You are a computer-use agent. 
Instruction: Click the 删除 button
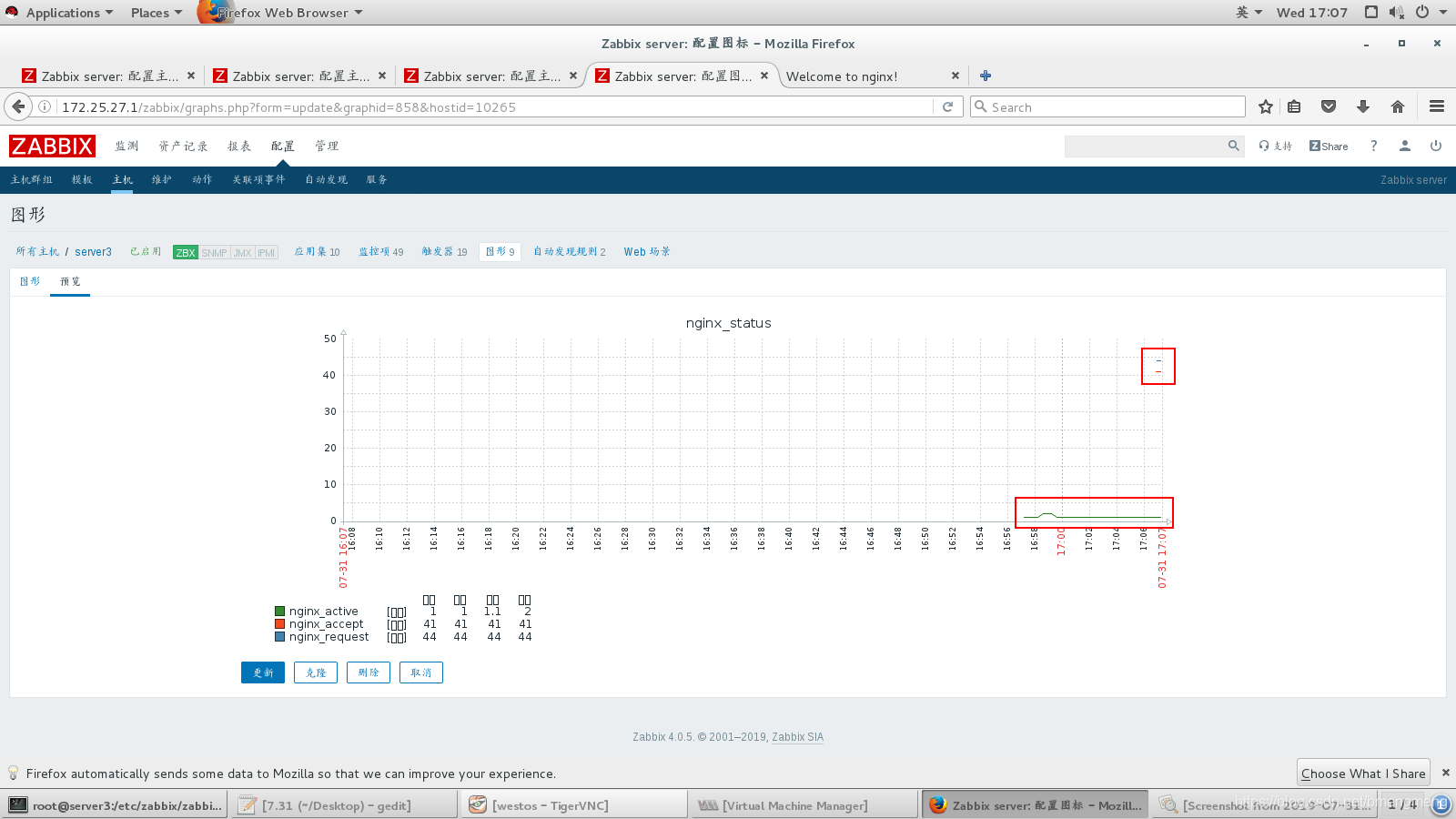click(x=369, y=672)
